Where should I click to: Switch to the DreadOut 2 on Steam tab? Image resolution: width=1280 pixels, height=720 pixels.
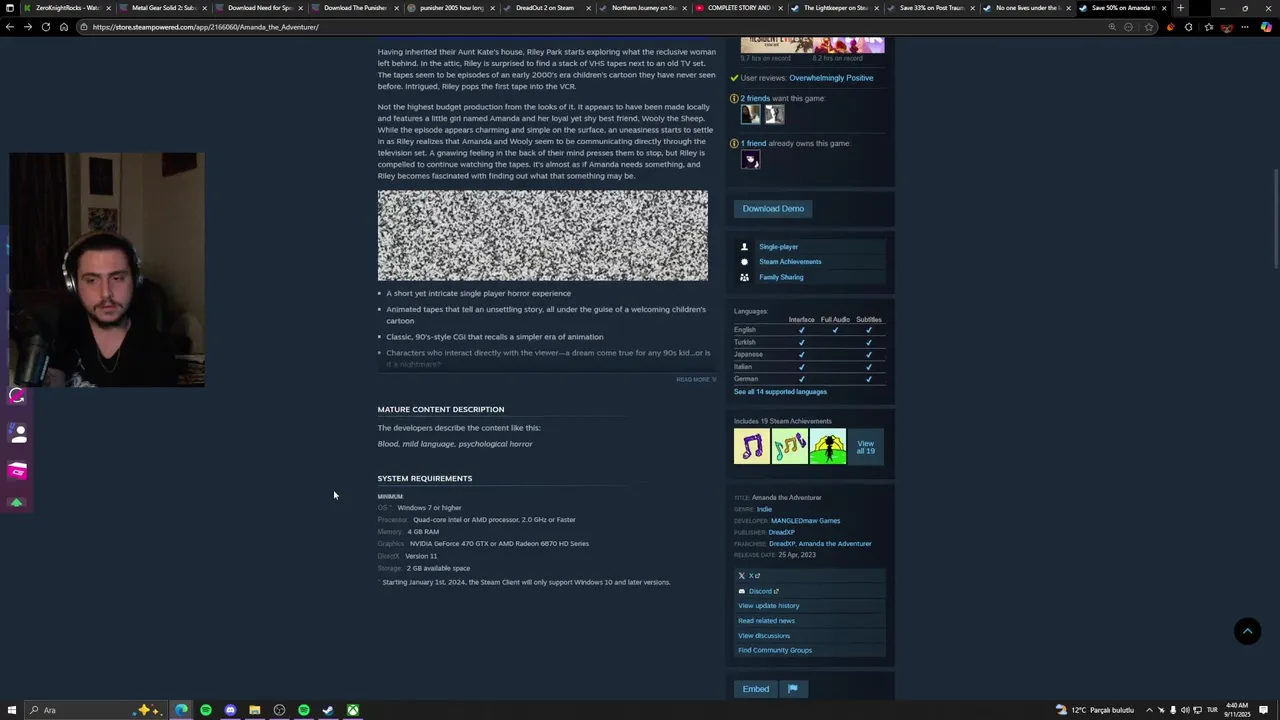(546, 8)
